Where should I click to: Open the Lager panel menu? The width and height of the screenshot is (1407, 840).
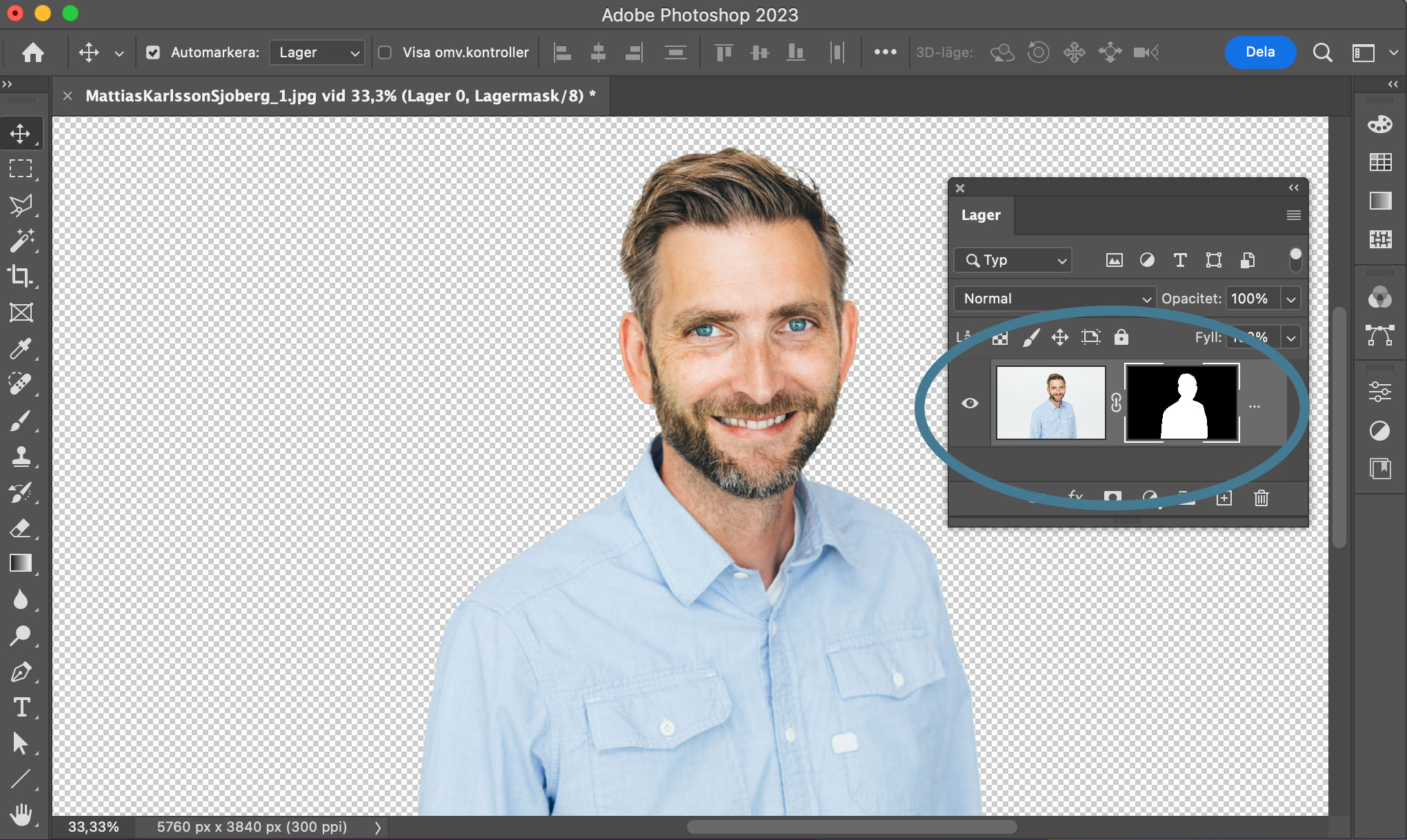tap(1293, 215)
